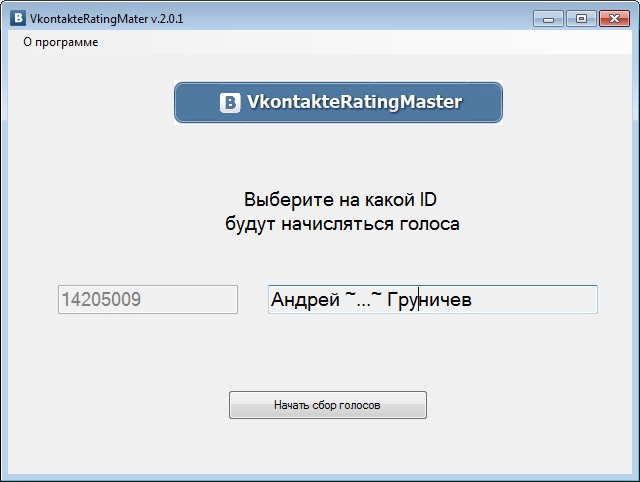640x482 pixels.
Task: Focus the name field Андрей Груничев
Action: [x=433, y=300]
